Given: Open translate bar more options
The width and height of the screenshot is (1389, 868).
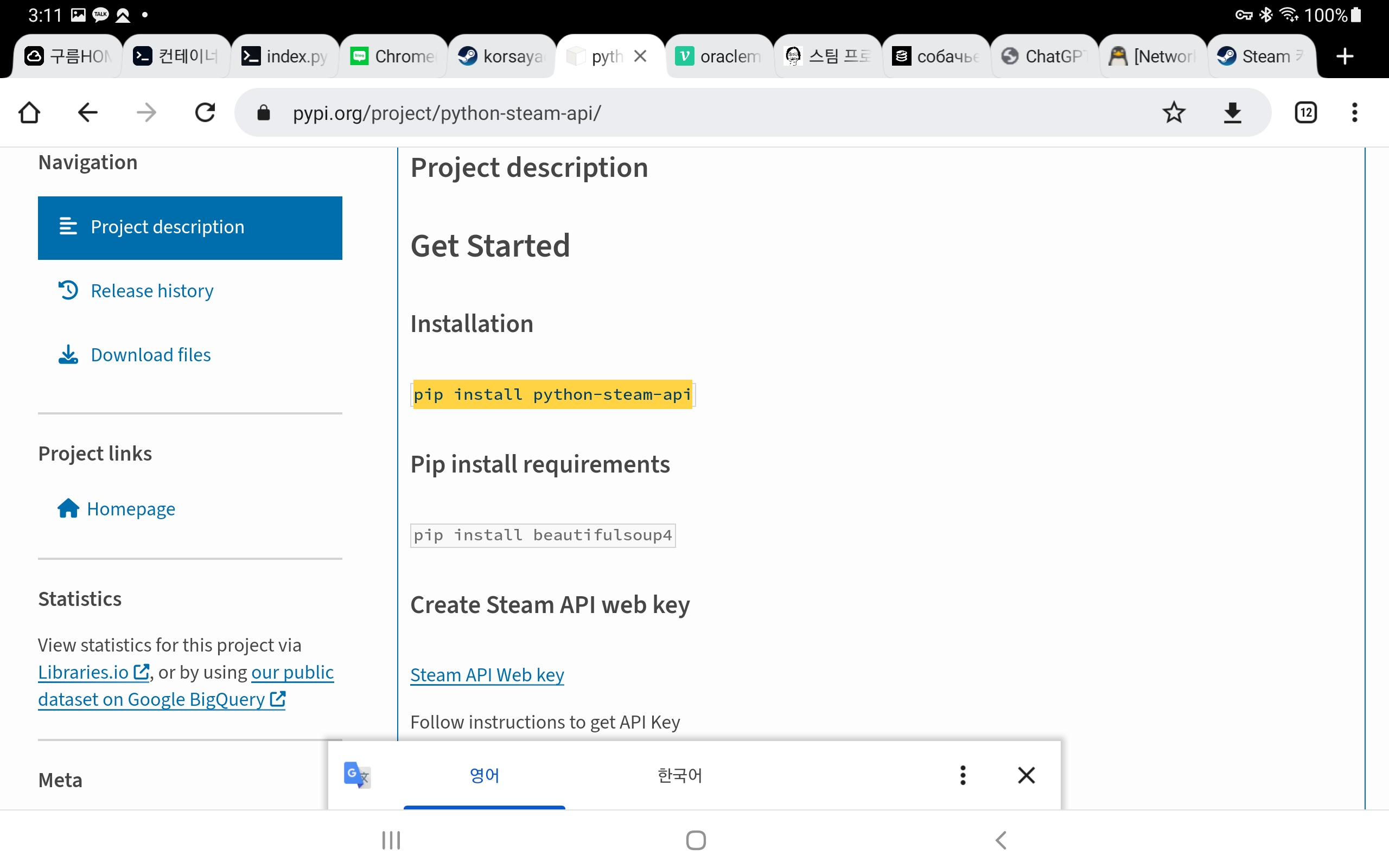Looking at the screenshot, I should point(963,775).
